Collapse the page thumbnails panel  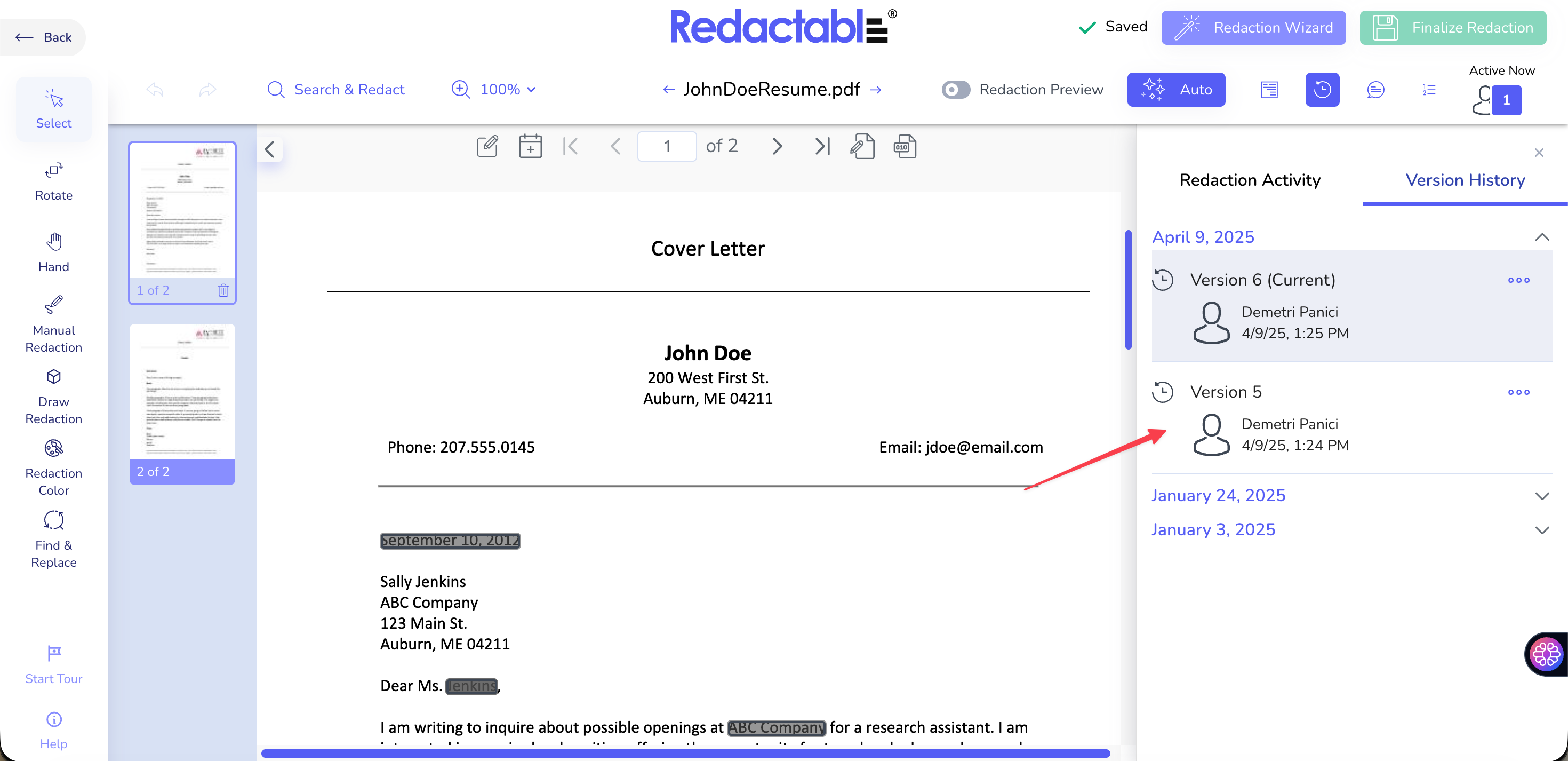click(270, 149)
